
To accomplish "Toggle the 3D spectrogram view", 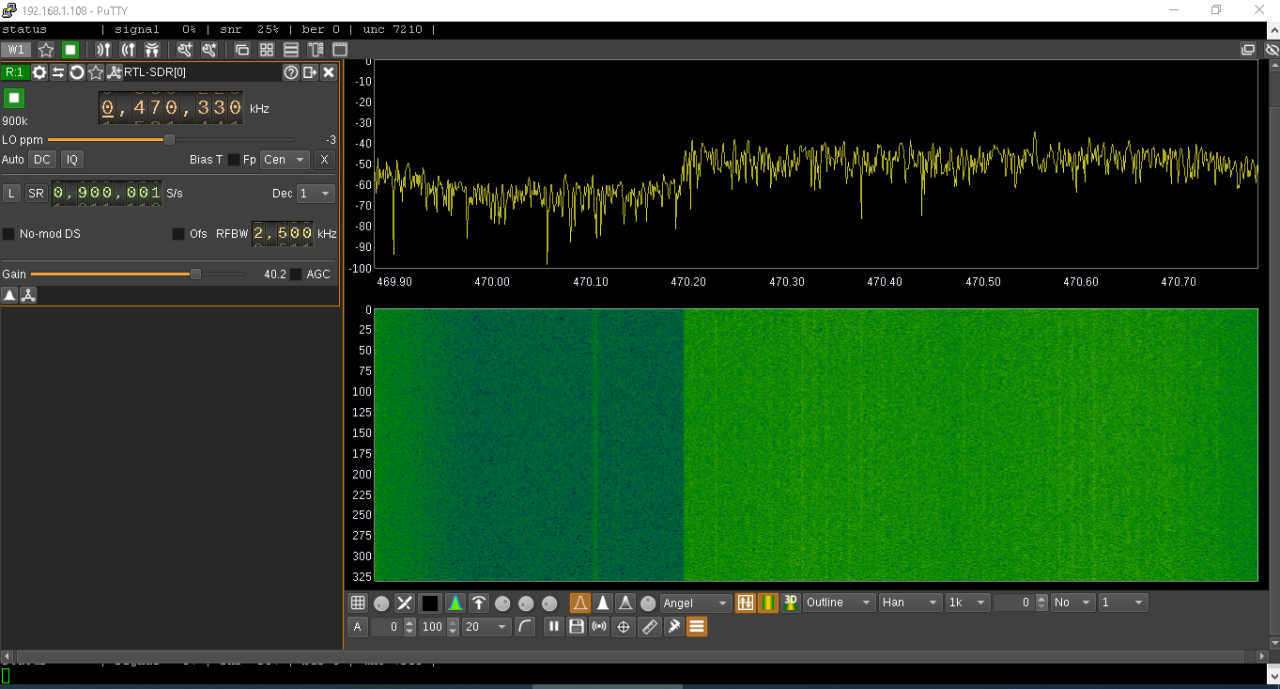I will click(791, 602).
